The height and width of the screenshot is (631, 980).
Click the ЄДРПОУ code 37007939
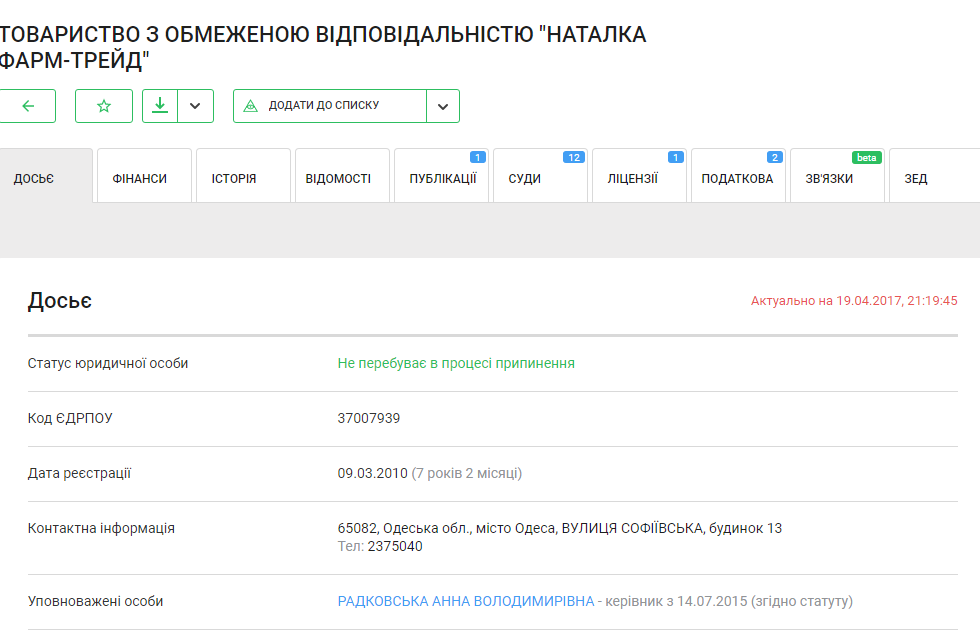(x=369, y=418)
